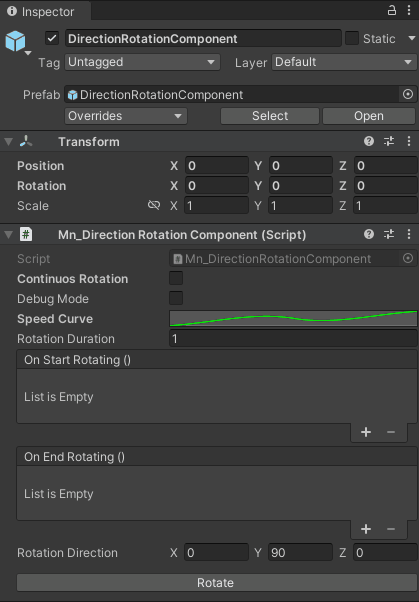Click the Rotation Direction label
This screenshot has width=419, height=602.
[67, 552]
